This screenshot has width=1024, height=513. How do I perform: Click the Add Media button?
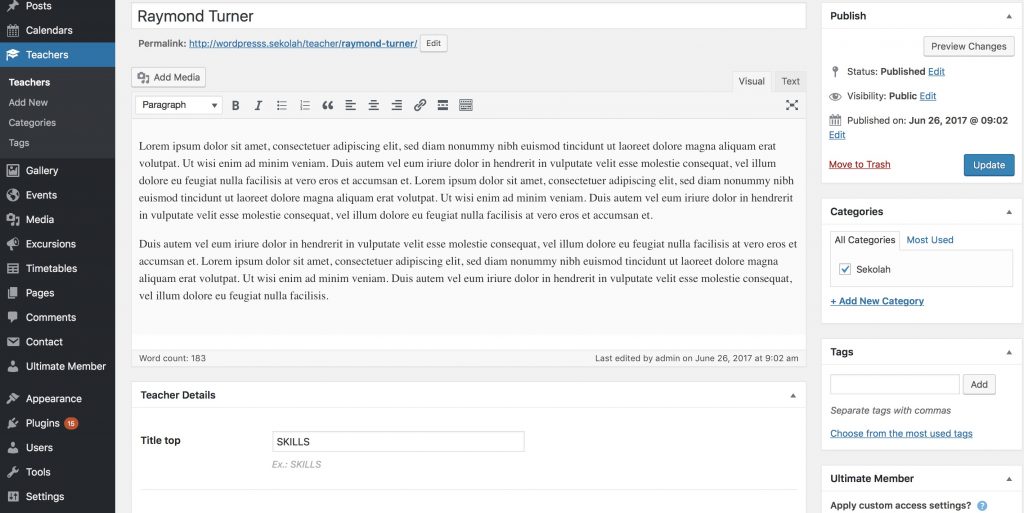[x=168, y=77]
